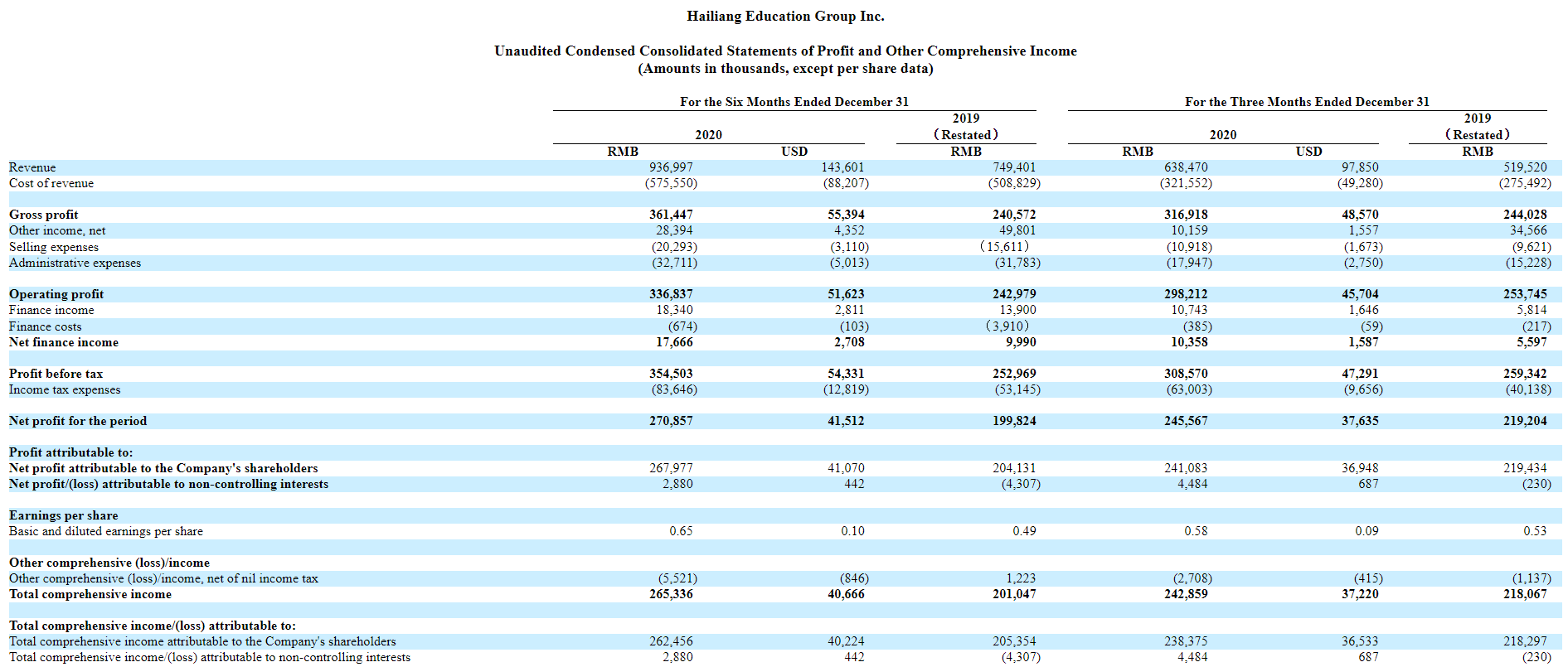Click the 'Income tax expenses' label

click(x=65, y=389)
